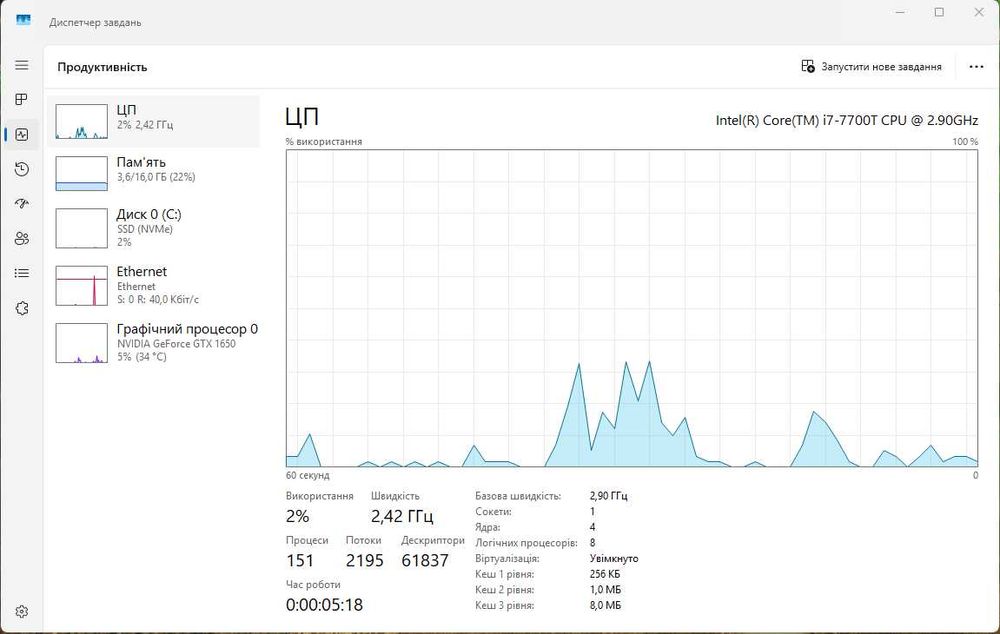
Task: Click the 100 % graph scale label
Action: (965, 142)
